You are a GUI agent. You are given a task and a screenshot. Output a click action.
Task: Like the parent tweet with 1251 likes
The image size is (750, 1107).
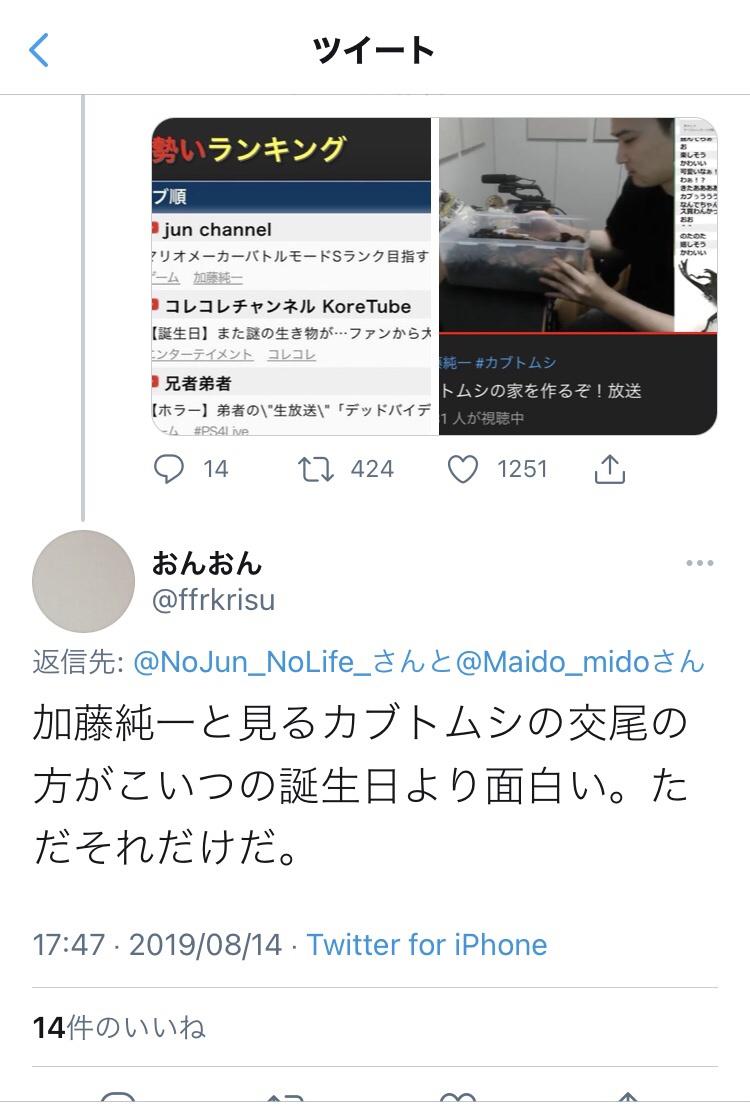click(x=463, y=469)
